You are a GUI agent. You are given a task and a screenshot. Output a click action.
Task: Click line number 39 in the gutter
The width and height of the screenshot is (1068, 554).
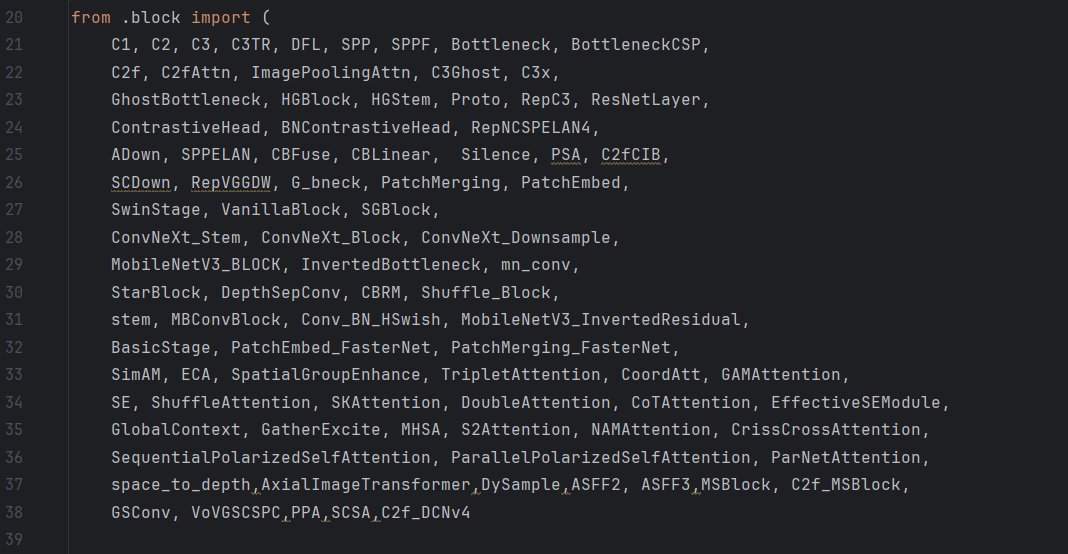[x=14, y=540]
